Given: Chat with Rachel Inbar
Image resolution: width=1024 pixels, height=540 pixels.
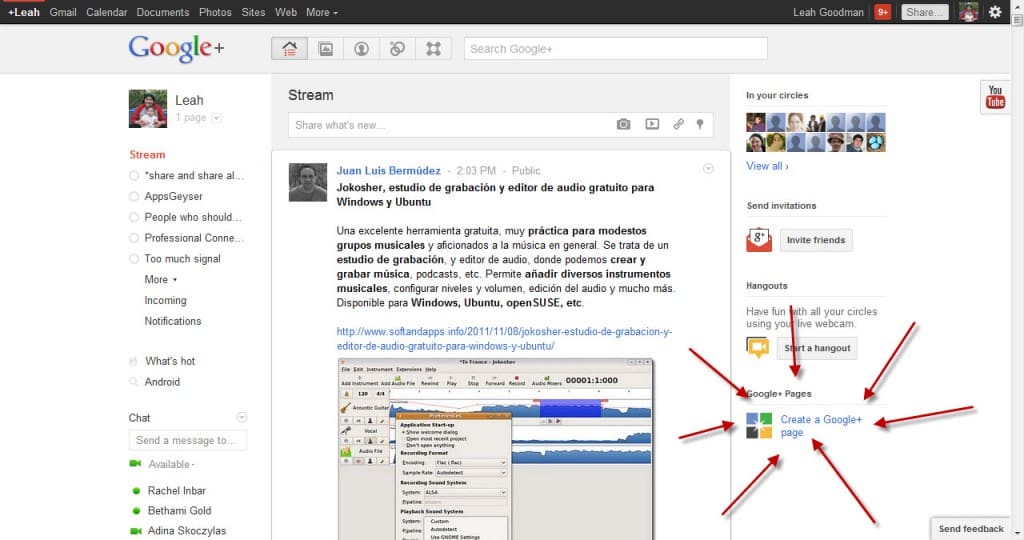Looking at the screenshot, I should (176, 491).
